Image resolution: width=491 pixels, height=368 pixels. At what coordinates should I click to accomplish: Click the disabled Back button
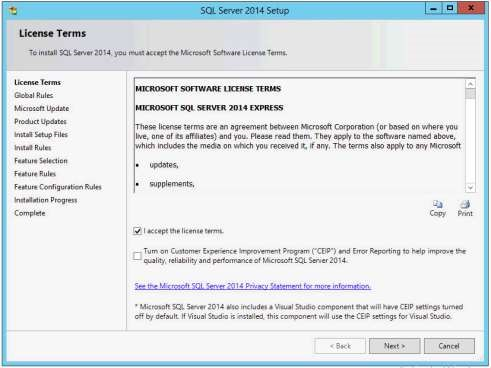click(x=340, y=346)
